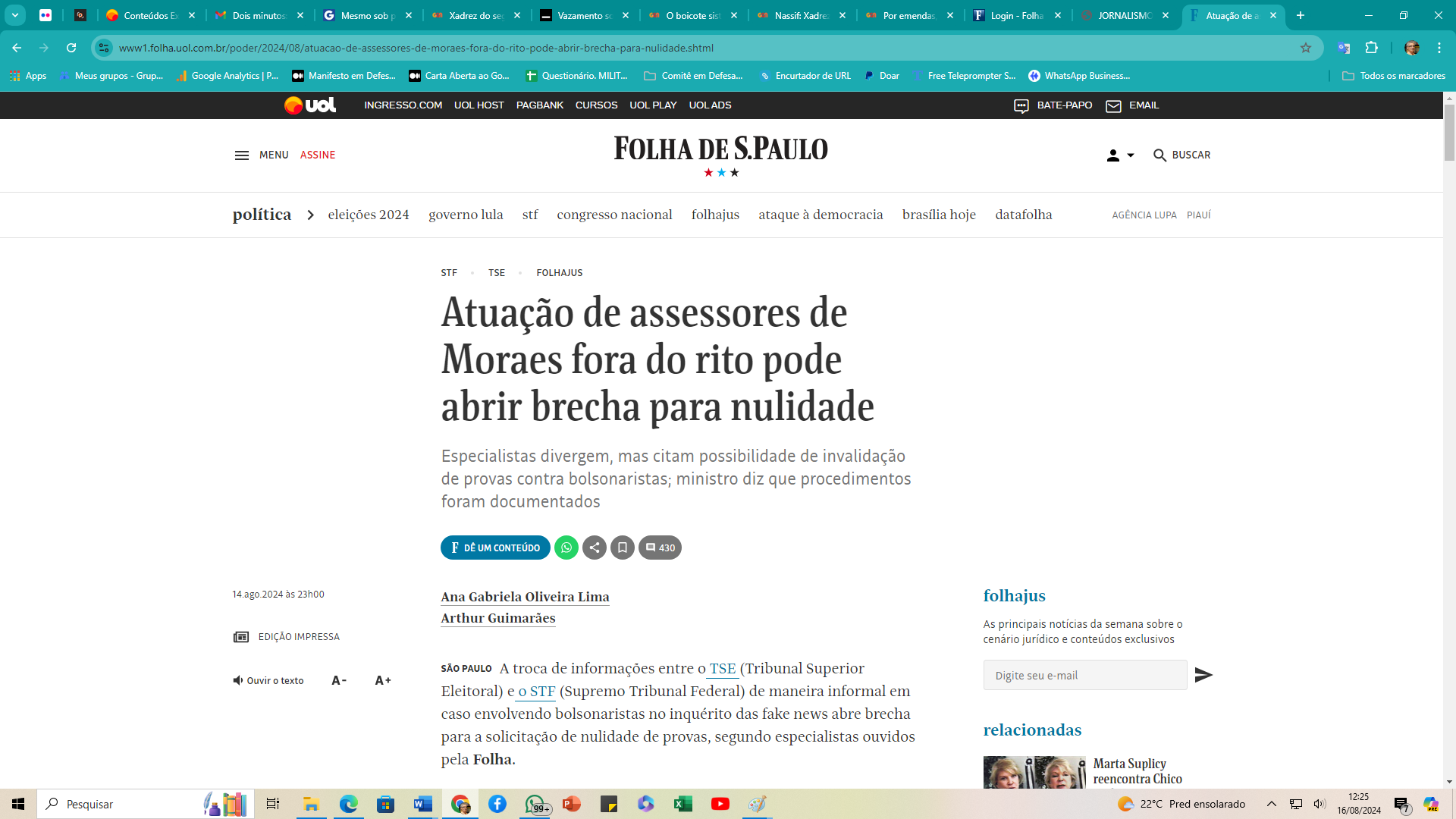Share the article via WhatsApp icon

pyautogui.click(x=566, y=548)
